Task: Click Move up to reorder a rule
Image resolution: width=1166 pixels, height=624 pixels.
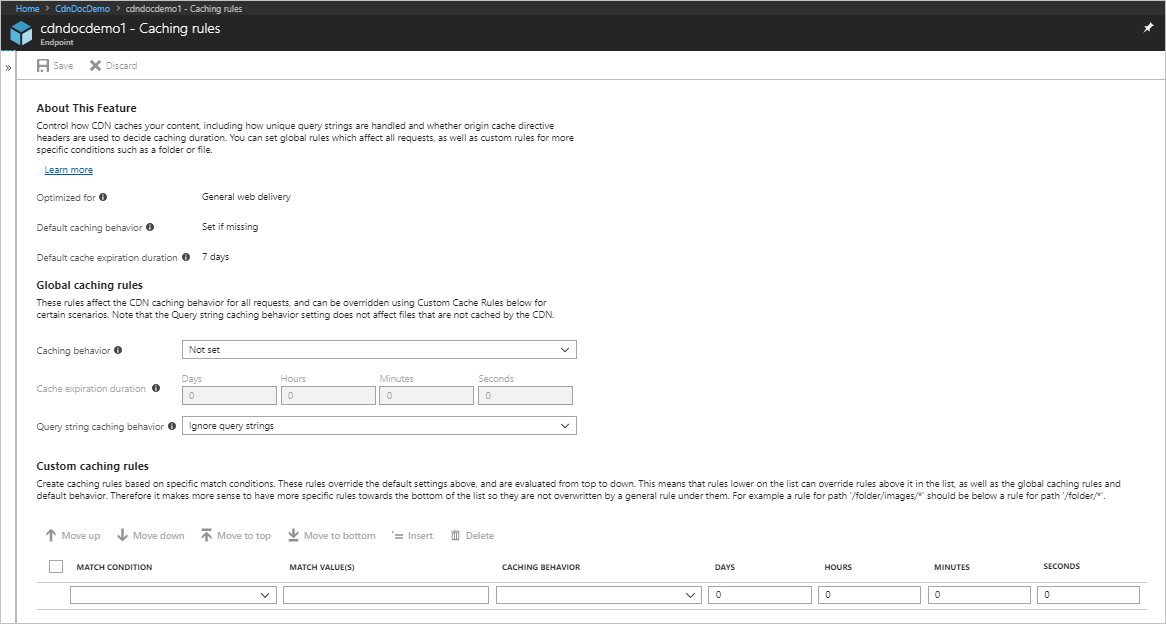Action: tap(71, 535)
